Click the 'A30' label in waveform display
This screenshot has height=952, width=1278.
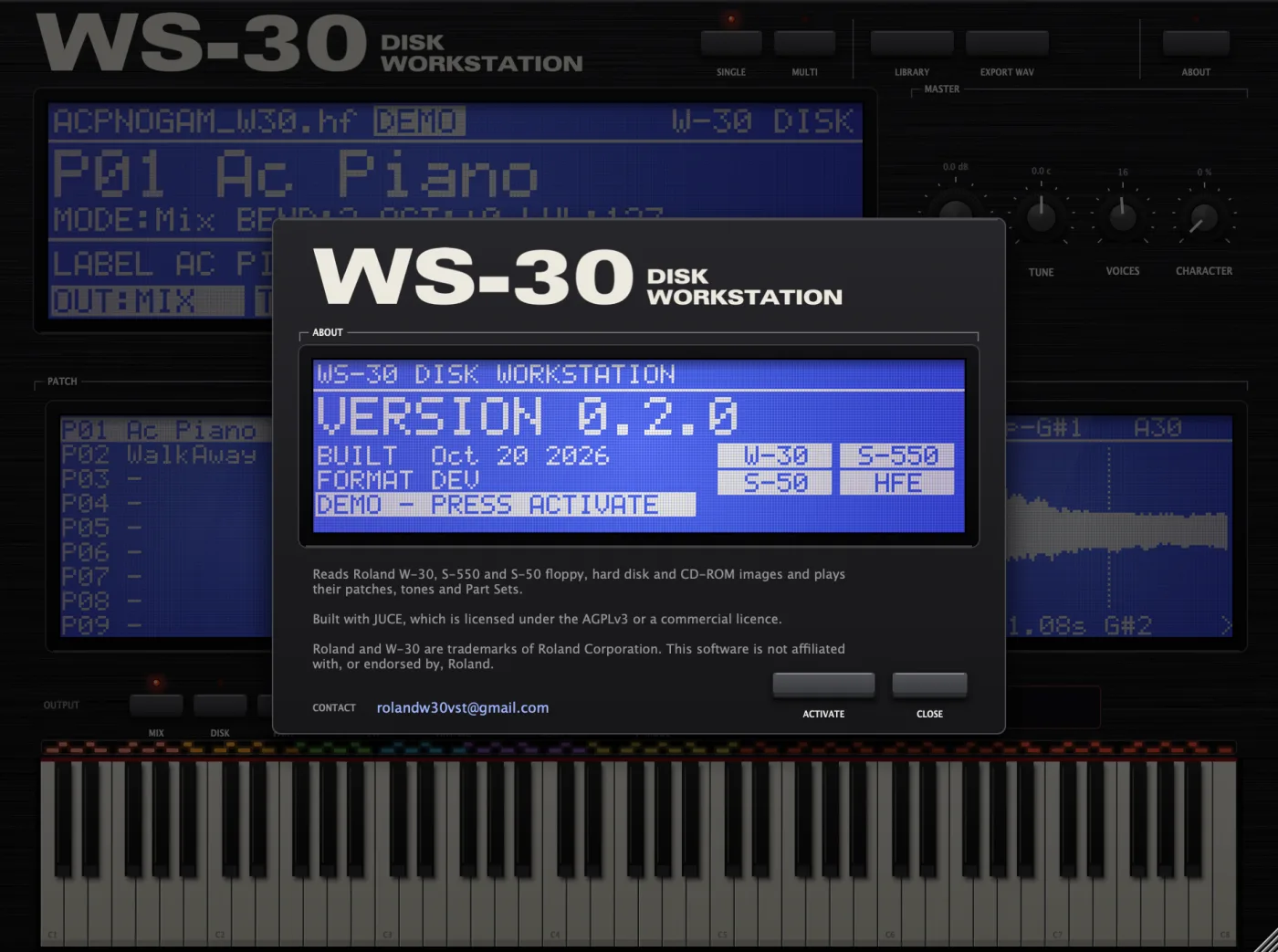pyautogui.click(x=1158, y=428)
